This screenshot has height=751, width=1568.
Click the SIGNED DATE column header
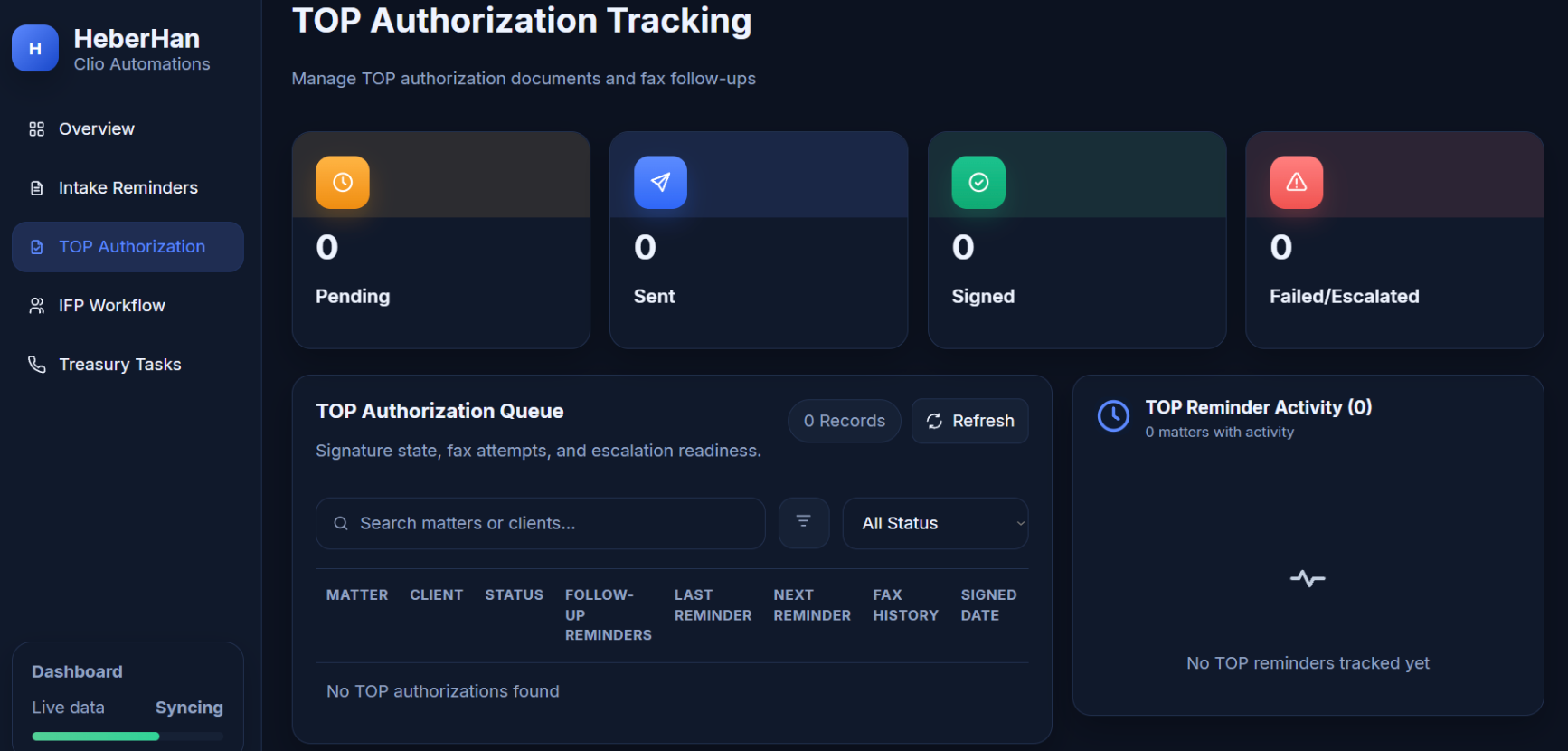(x=989, y=605)
